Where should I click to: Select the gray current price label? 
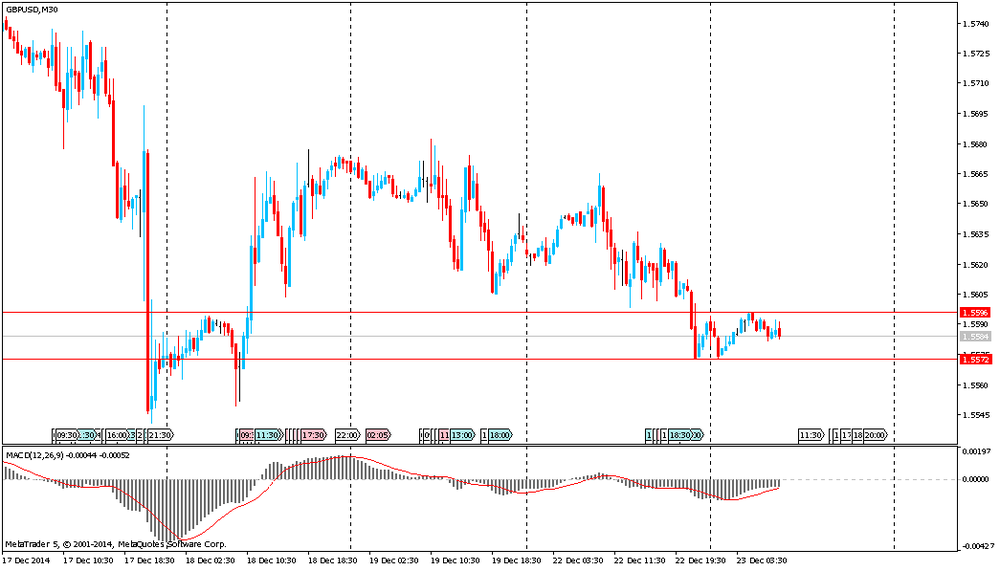(x=974, y=337)
